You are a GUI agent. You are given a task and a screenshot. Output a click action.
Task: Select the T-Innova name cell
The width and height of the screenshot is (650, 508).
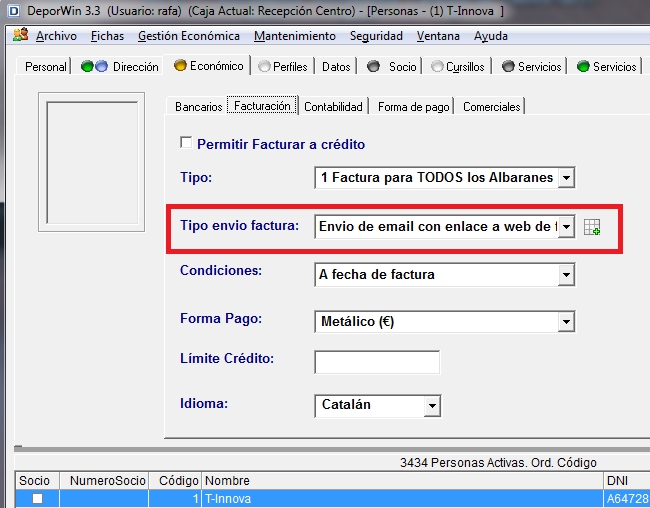click(x=402, y=498)
